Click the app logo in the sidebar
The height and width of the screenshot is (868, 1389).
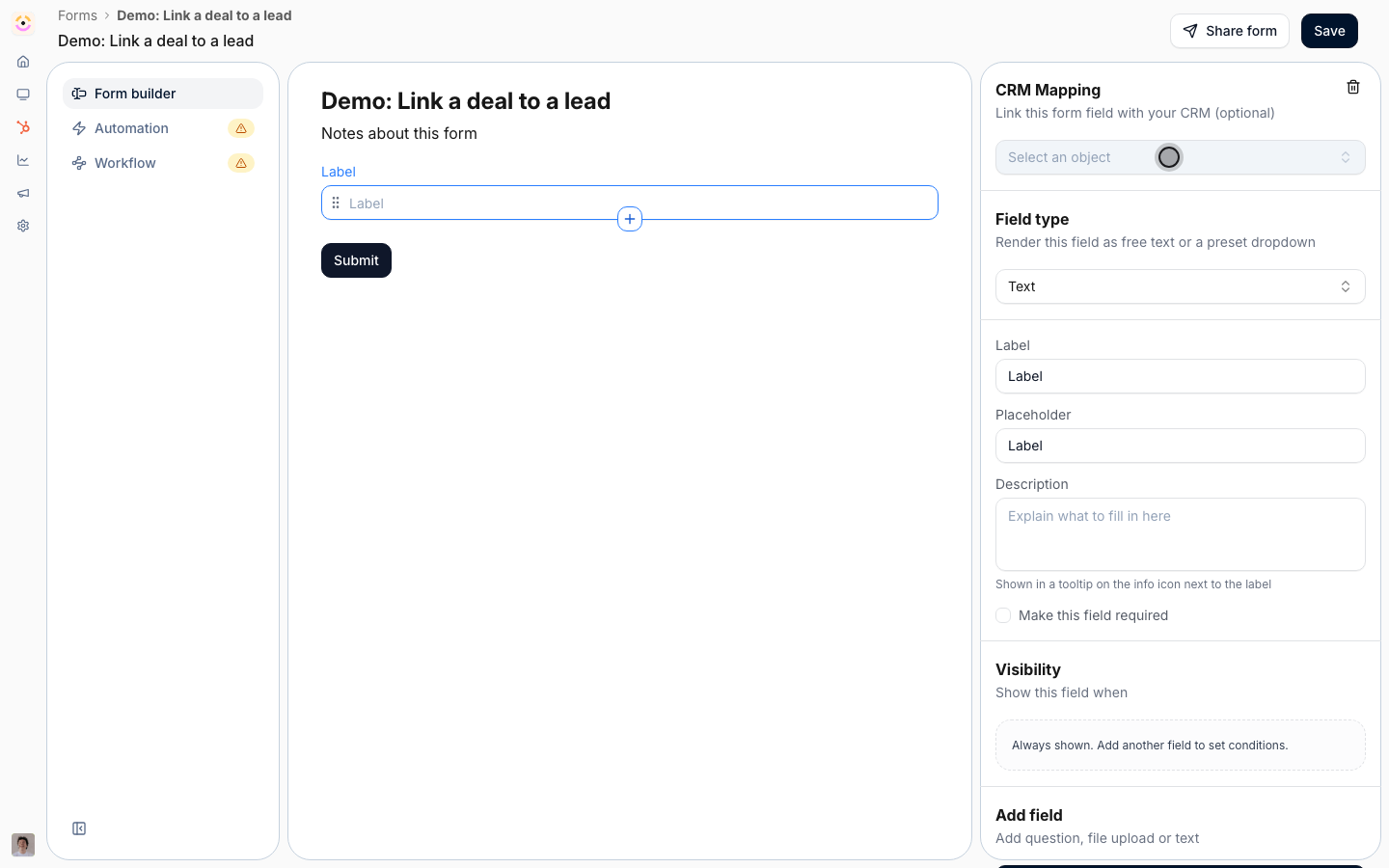point(23,23)
